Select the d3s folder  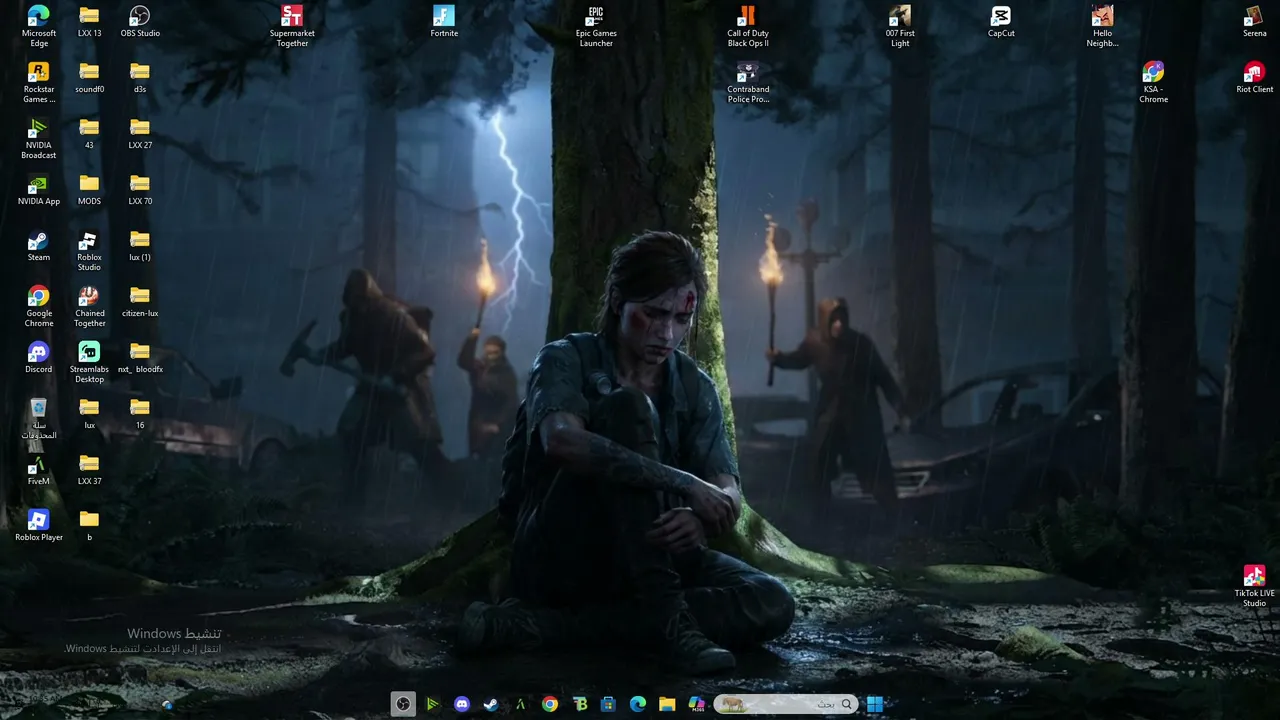point(140,77)
